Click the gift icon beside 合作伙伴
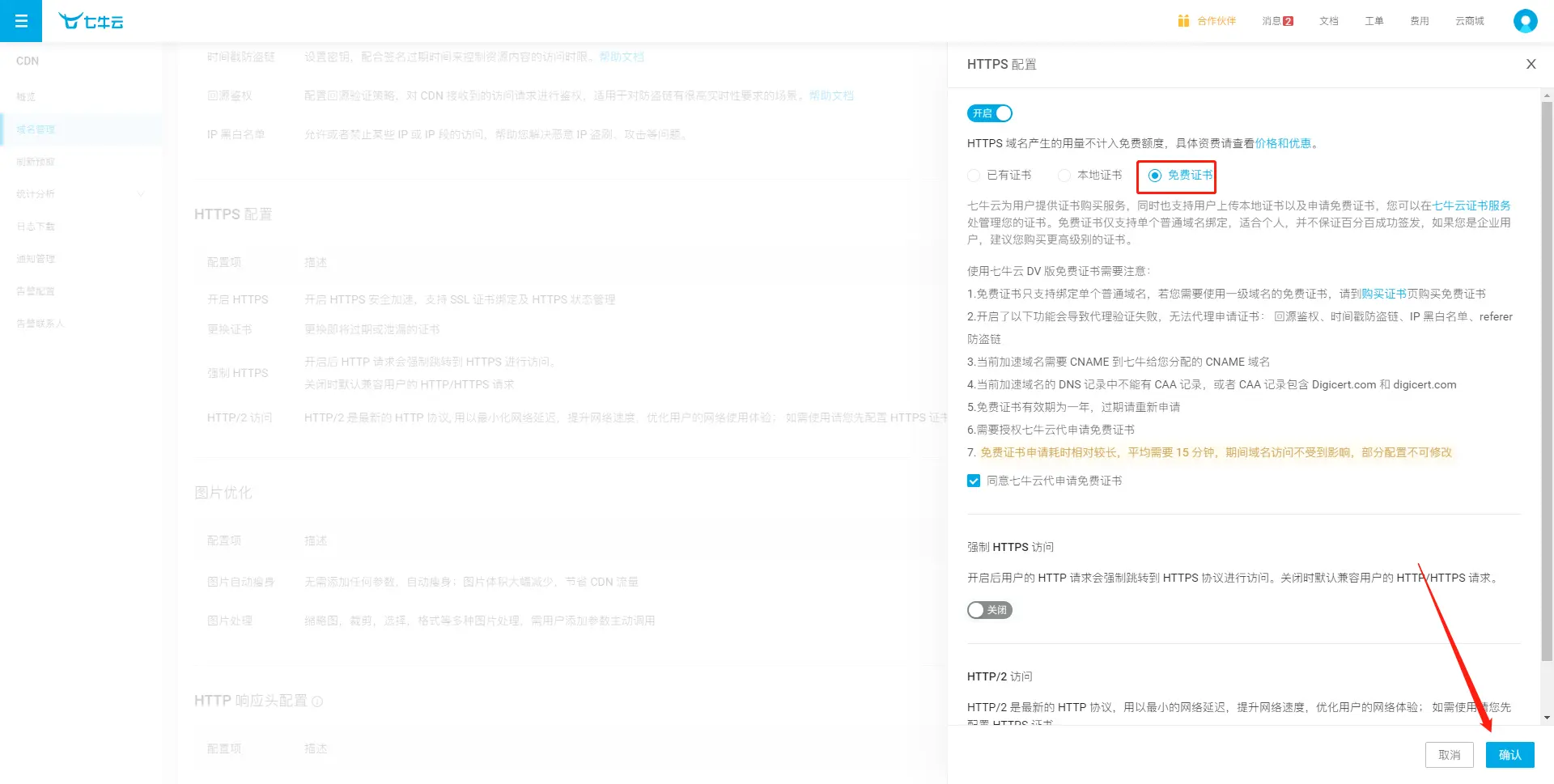The height and width of the screenshot is (784, 1554). pyautogui.click(x=1183, y=21)
